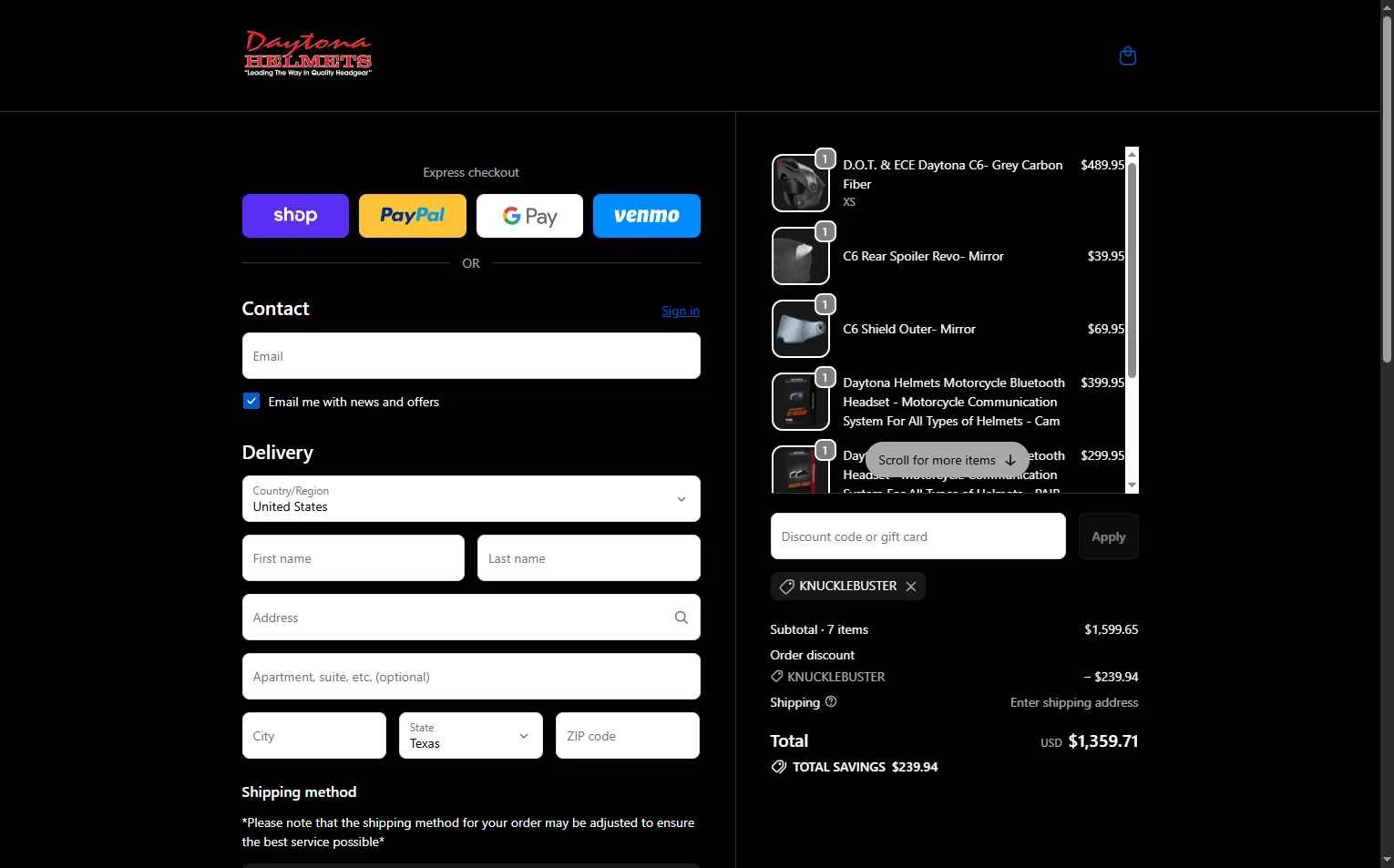Click the USD $1,359.71 total amount
Image resolution: width=1394 pixels, height=868 pixels.
[x=1090, y=741]
